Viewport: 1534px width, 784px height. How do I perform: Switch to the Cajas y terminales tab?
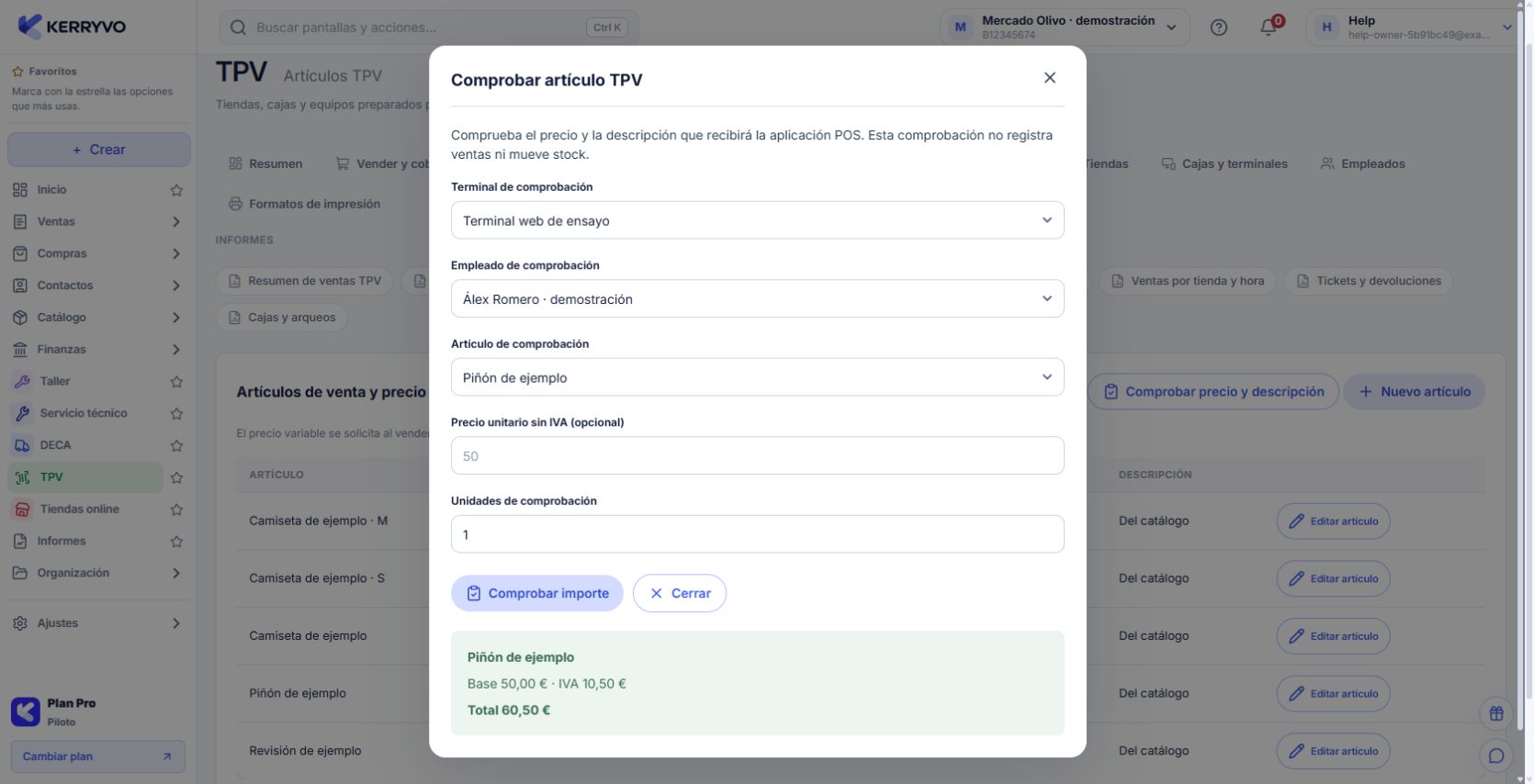point(1224,163)
